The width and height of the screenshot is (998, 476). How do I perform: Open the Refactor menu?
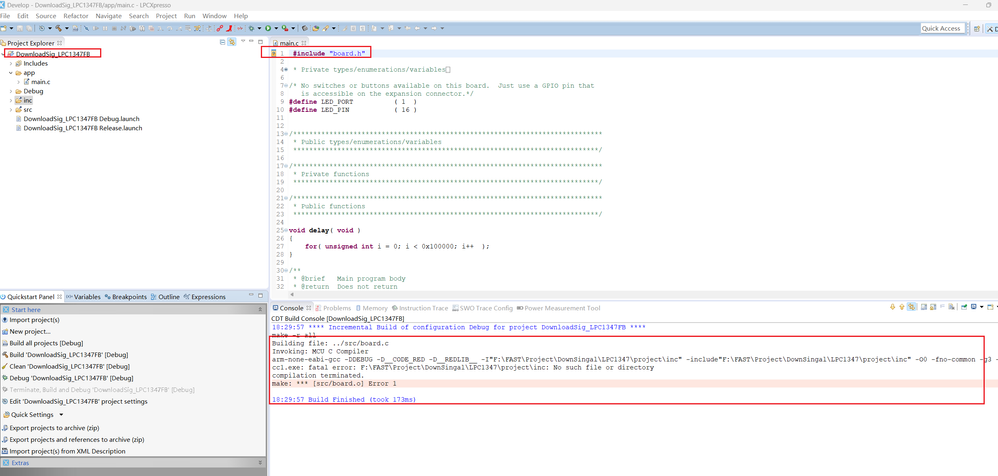point(76,15)
